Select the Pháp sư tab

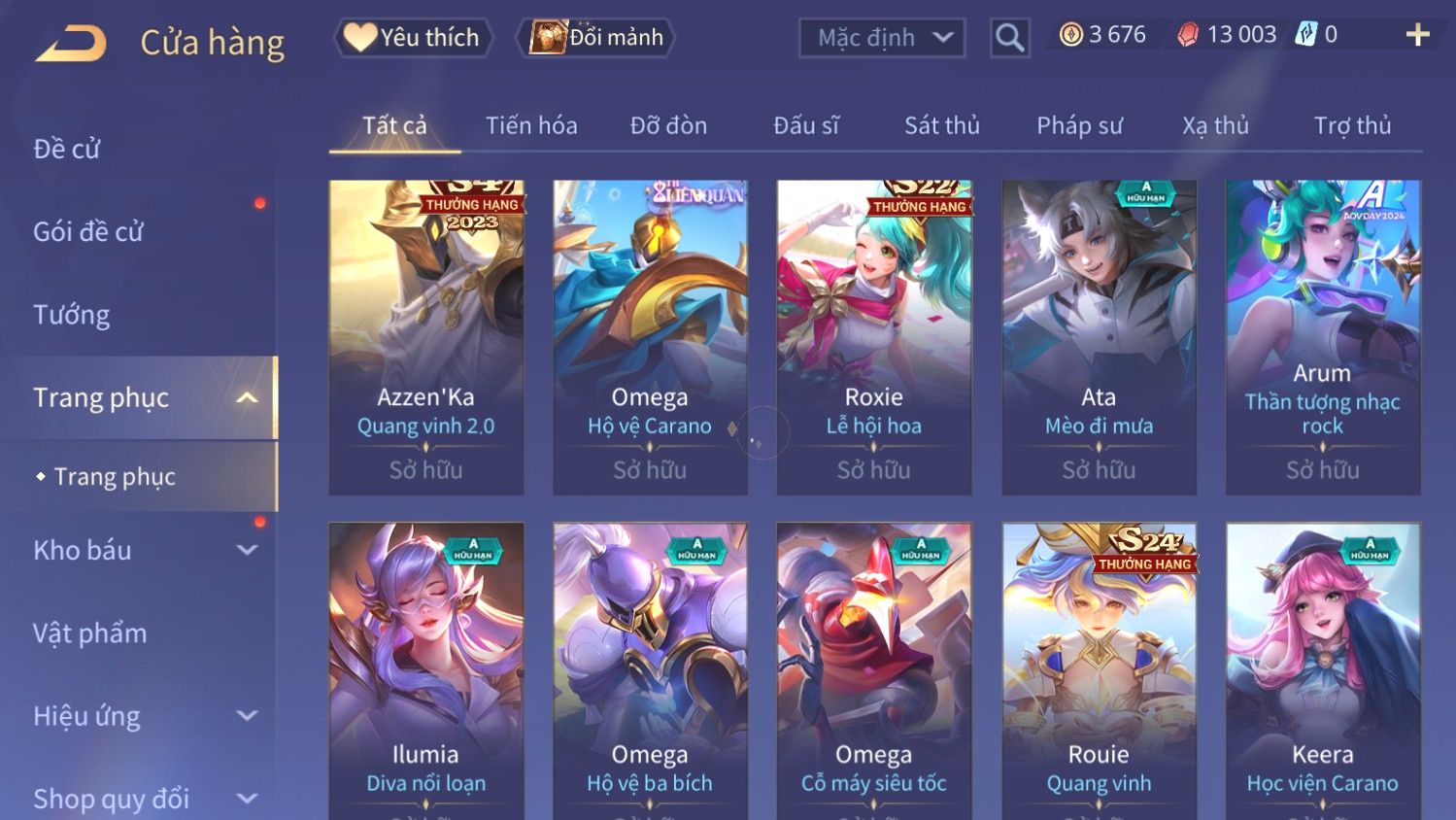1079,125
